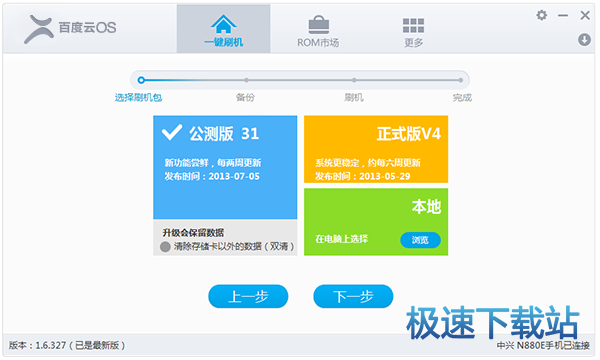Click the 新功能尝鲜,每两周更新 description

click(213, 163)
